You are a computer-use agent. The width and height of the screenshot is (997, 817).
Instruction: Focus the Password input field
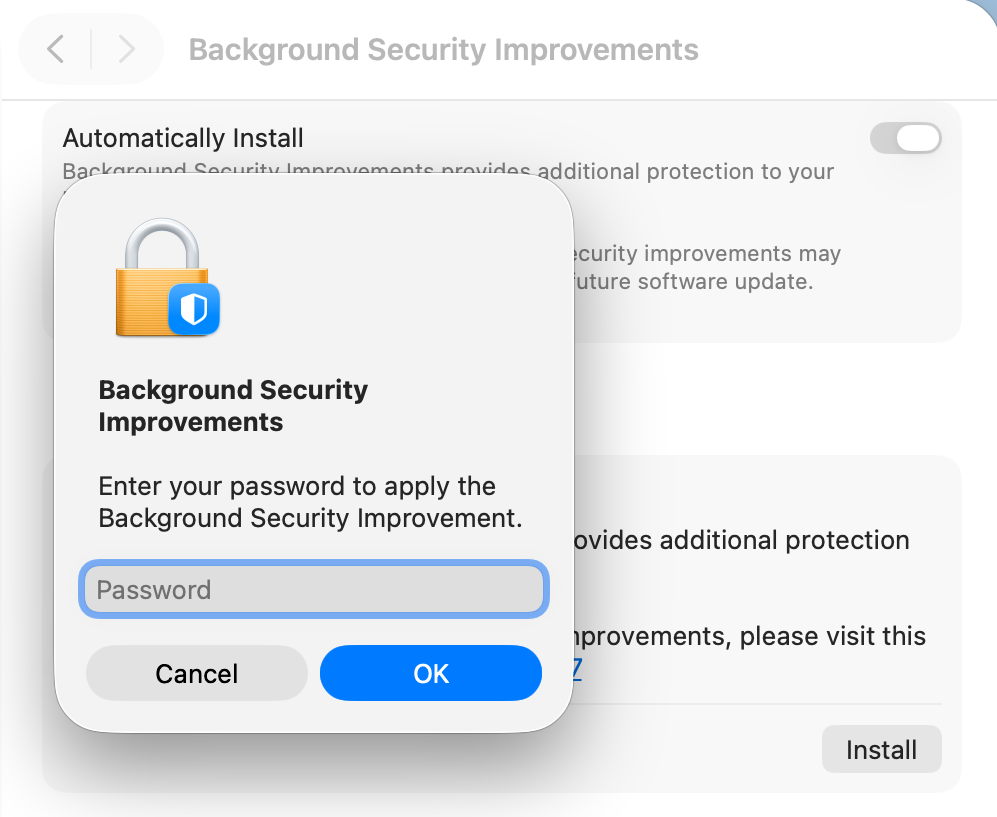click(x=313, y=589)
